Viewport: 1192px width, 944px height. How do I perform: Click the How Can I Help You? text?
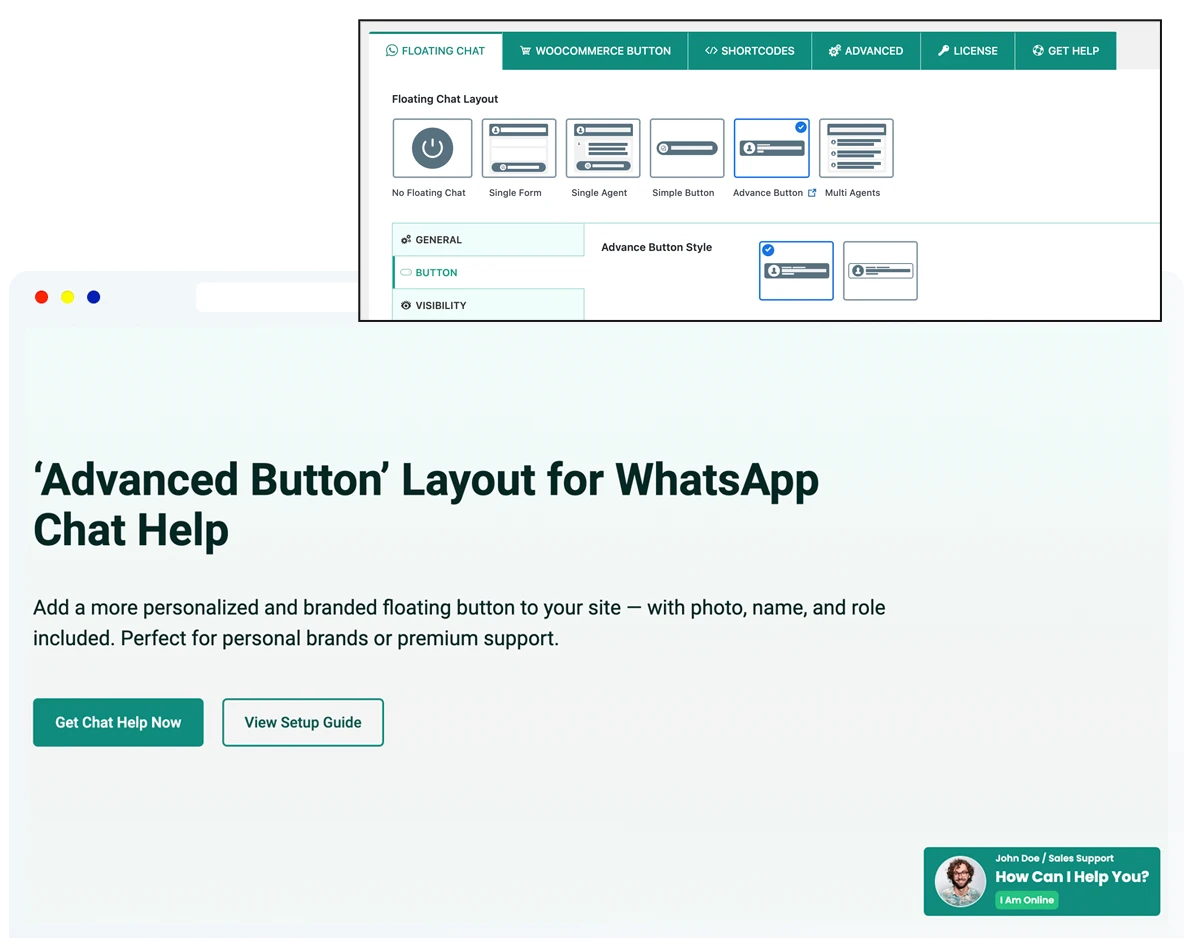[1072, 876]
